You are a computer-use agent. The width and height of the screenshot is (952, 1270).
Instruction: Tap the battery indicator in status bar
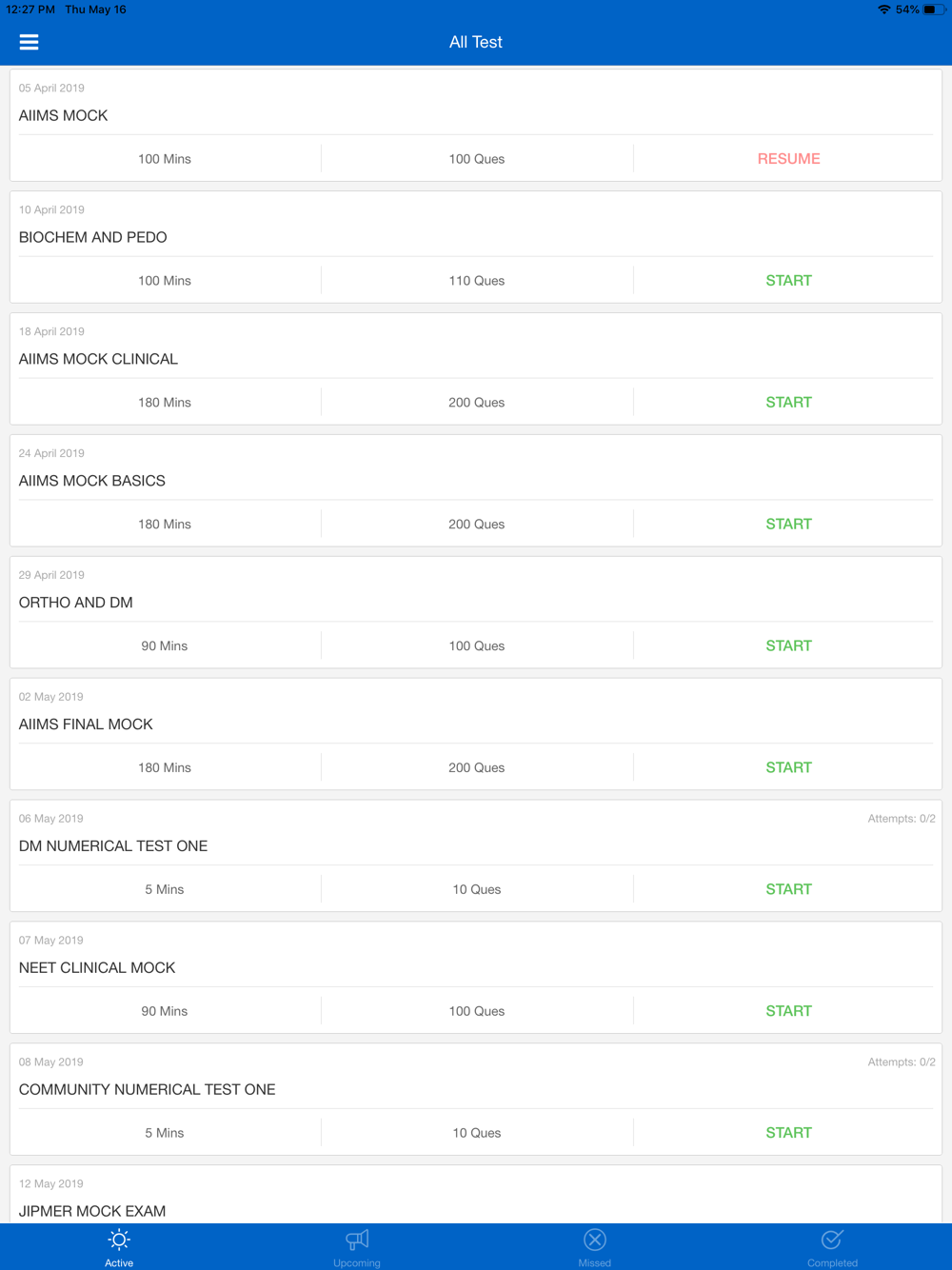(934, 10)
